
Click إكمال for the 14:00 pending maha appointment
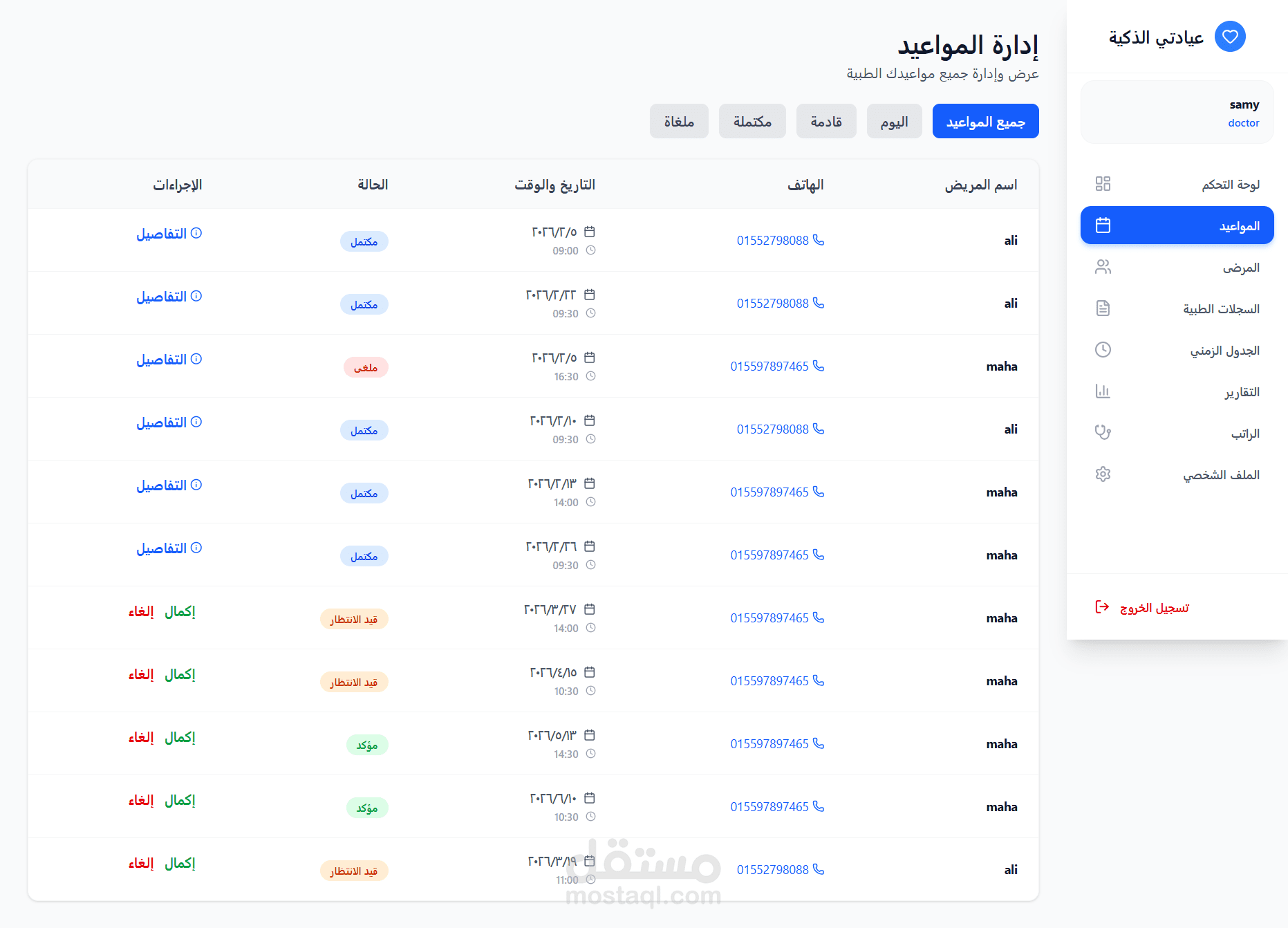point(180,611)
